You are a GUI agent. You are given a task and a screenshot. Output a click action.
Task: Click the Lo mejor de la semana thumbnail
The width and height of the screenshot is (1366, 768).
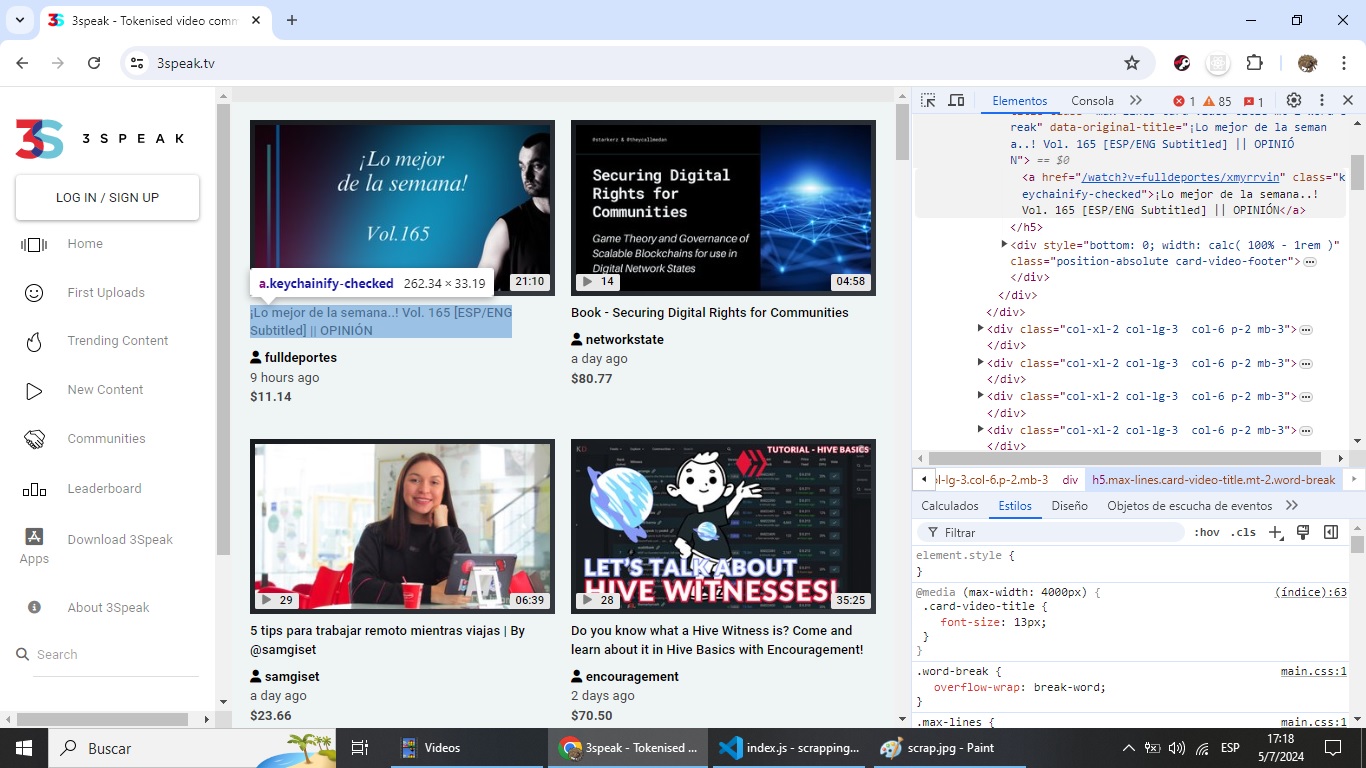pos(402,208)
